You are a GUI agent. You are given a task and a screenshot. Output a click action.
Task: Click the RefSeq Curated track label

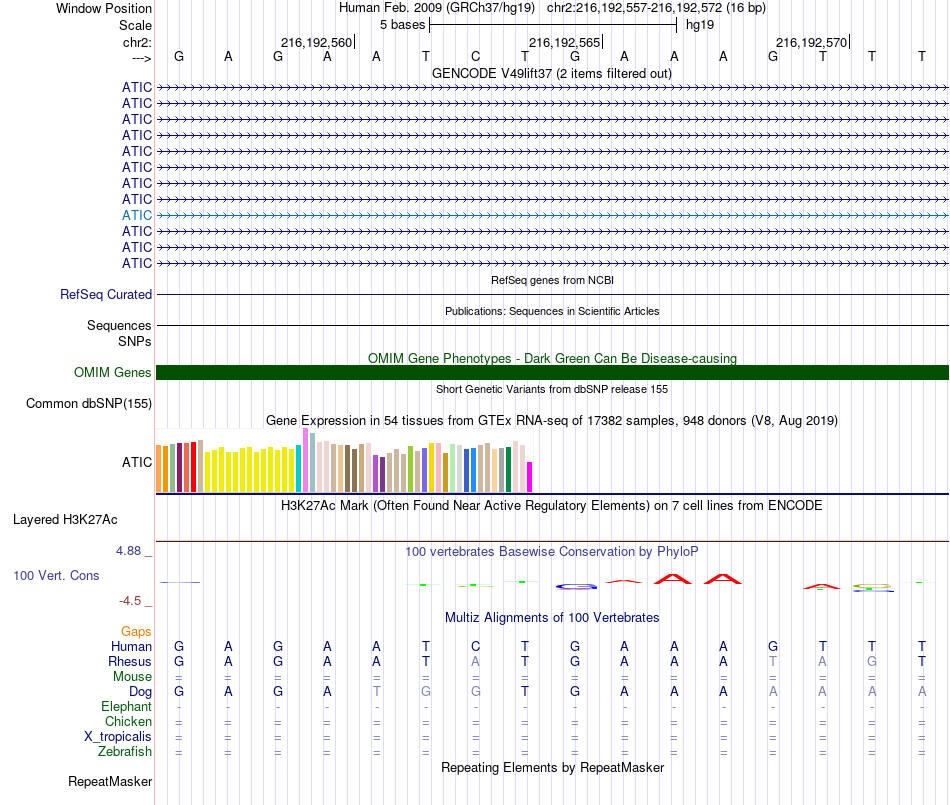click(x=105, y=294)
